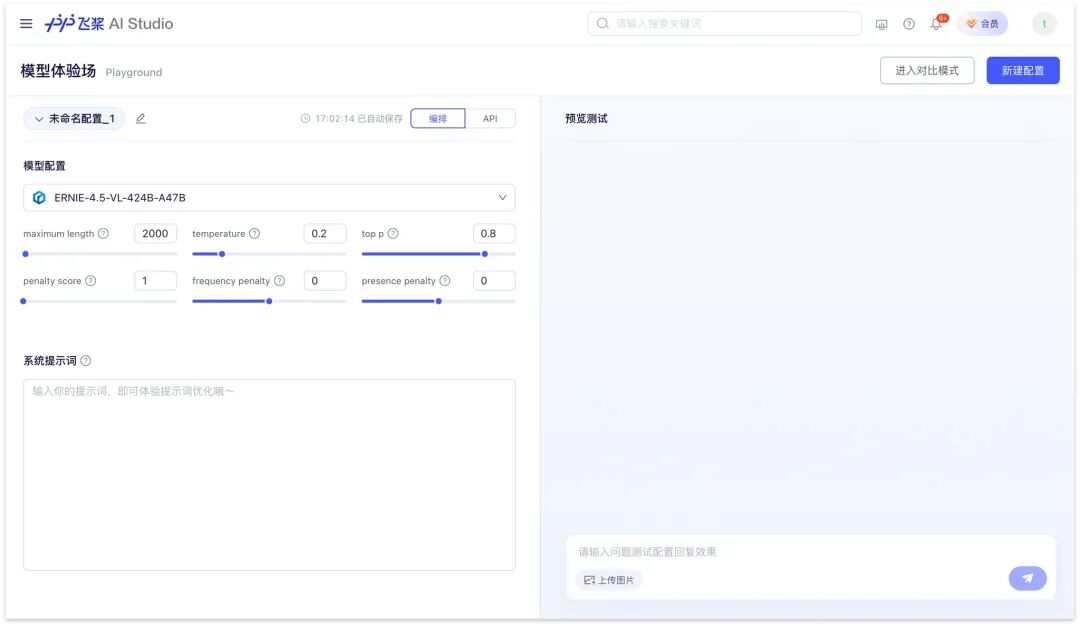Viewport: 1080px width, 626px height.
Task: Send the test message with paper plane
Action: 1027,578
